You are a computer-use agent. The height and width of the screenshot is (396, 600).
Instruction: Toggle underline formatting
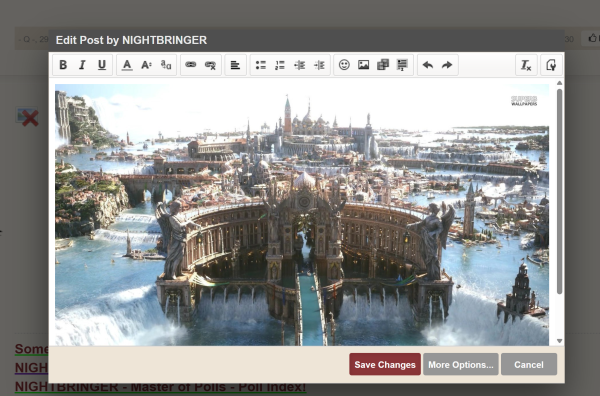pyautogui.click(x=102, y=65)
